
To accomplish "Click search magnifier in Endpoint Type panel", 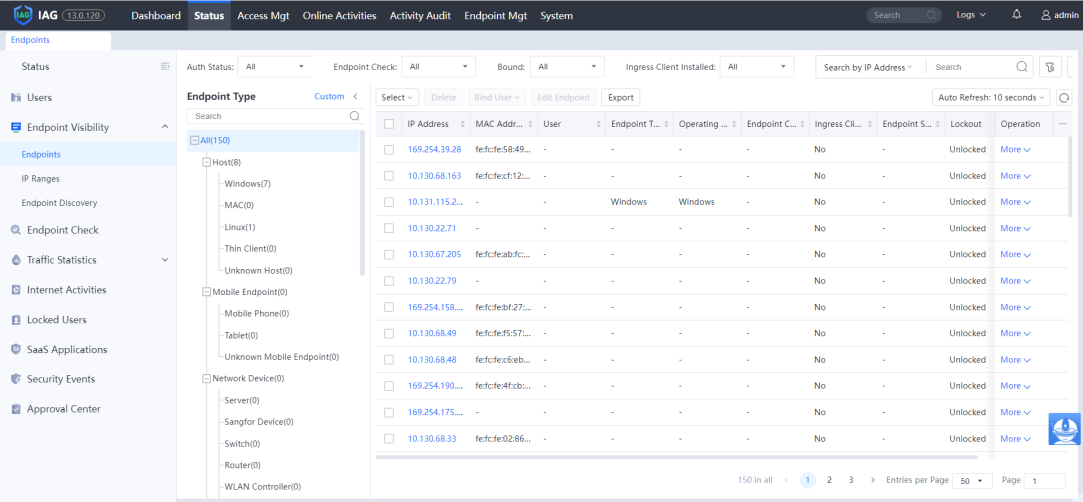I will point(354,116).
